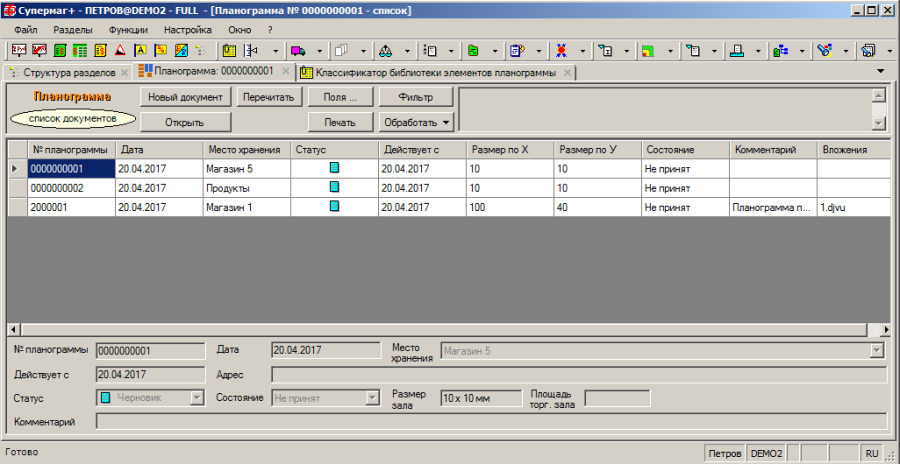Click the filter text area scroll-down arrow
This screenshot has height=464, width=900.
878,123
